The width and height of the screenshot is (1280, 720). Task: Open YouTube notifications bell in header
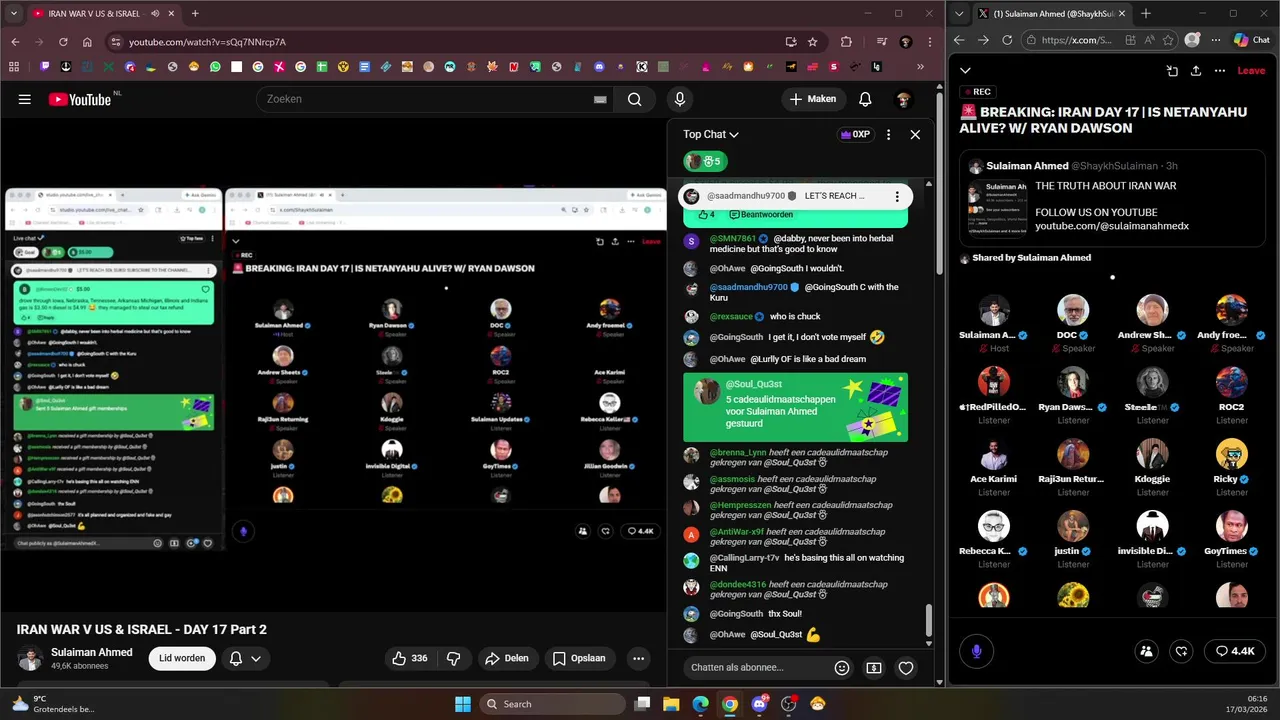click(x=865, y=99)
